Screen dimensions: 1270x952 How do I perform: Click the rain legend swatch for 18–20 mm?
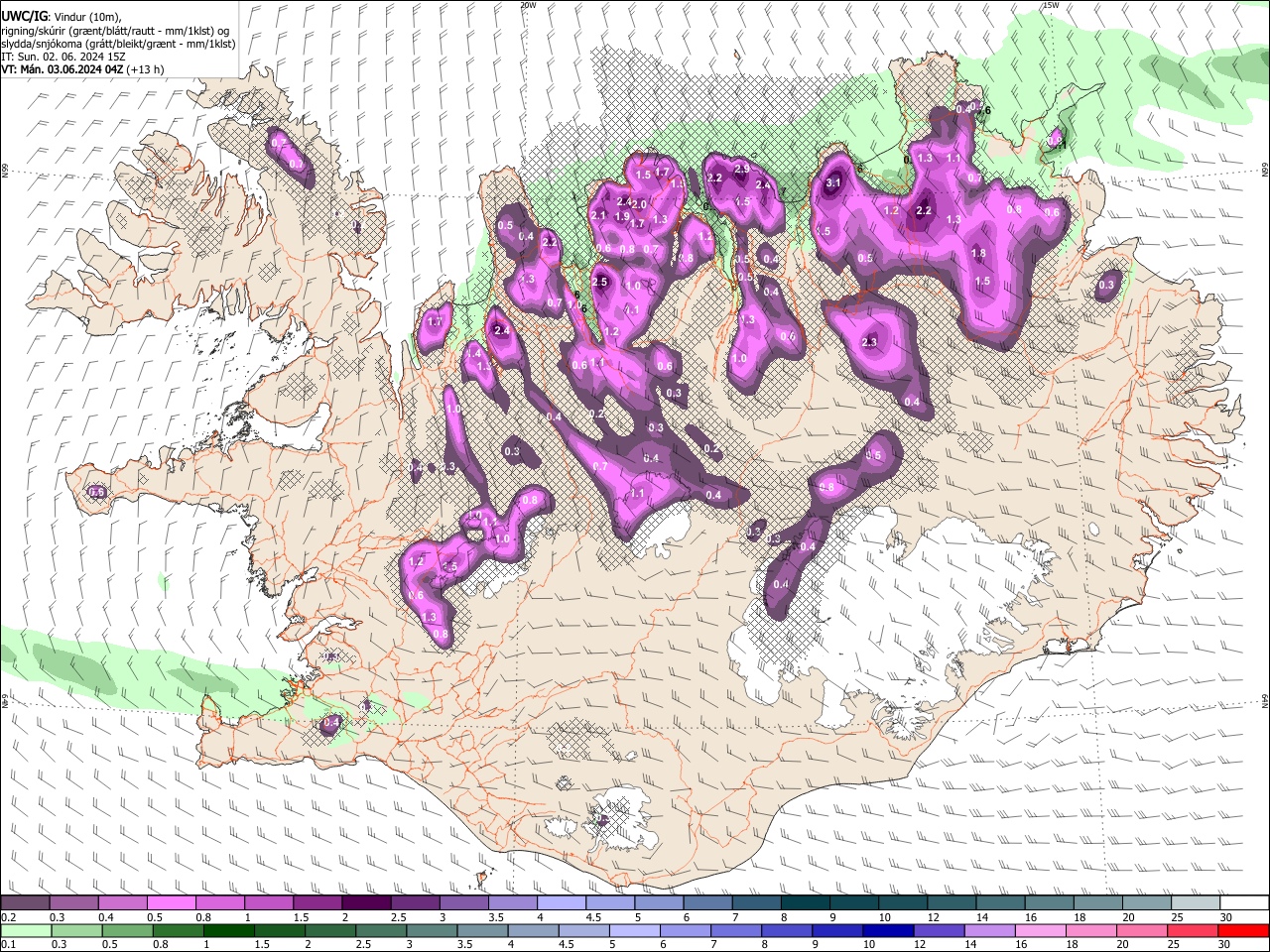pyautogui.click(x=1089, y=931)
